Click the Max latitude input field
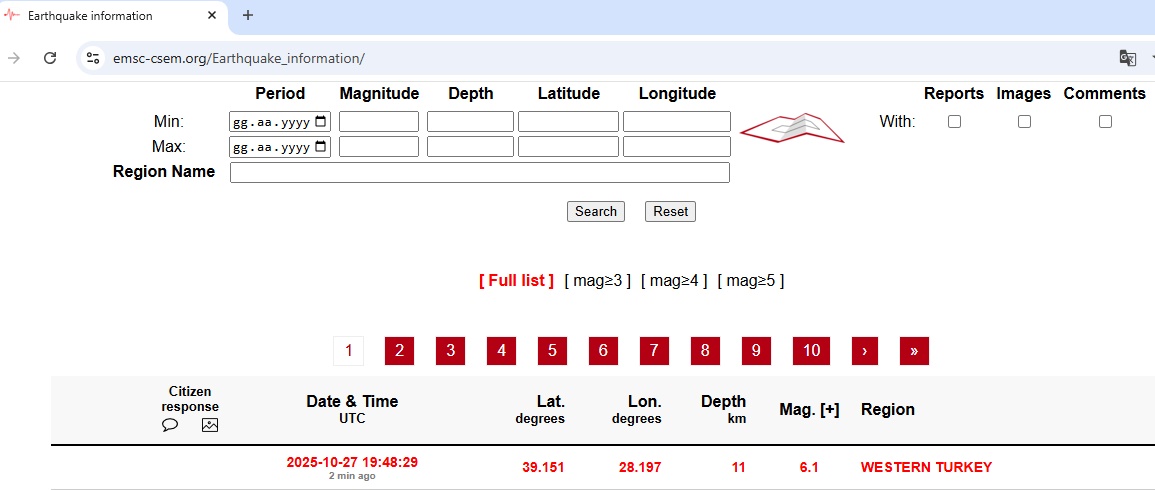This screenshot has width=1155, height=490. (568, 147)
